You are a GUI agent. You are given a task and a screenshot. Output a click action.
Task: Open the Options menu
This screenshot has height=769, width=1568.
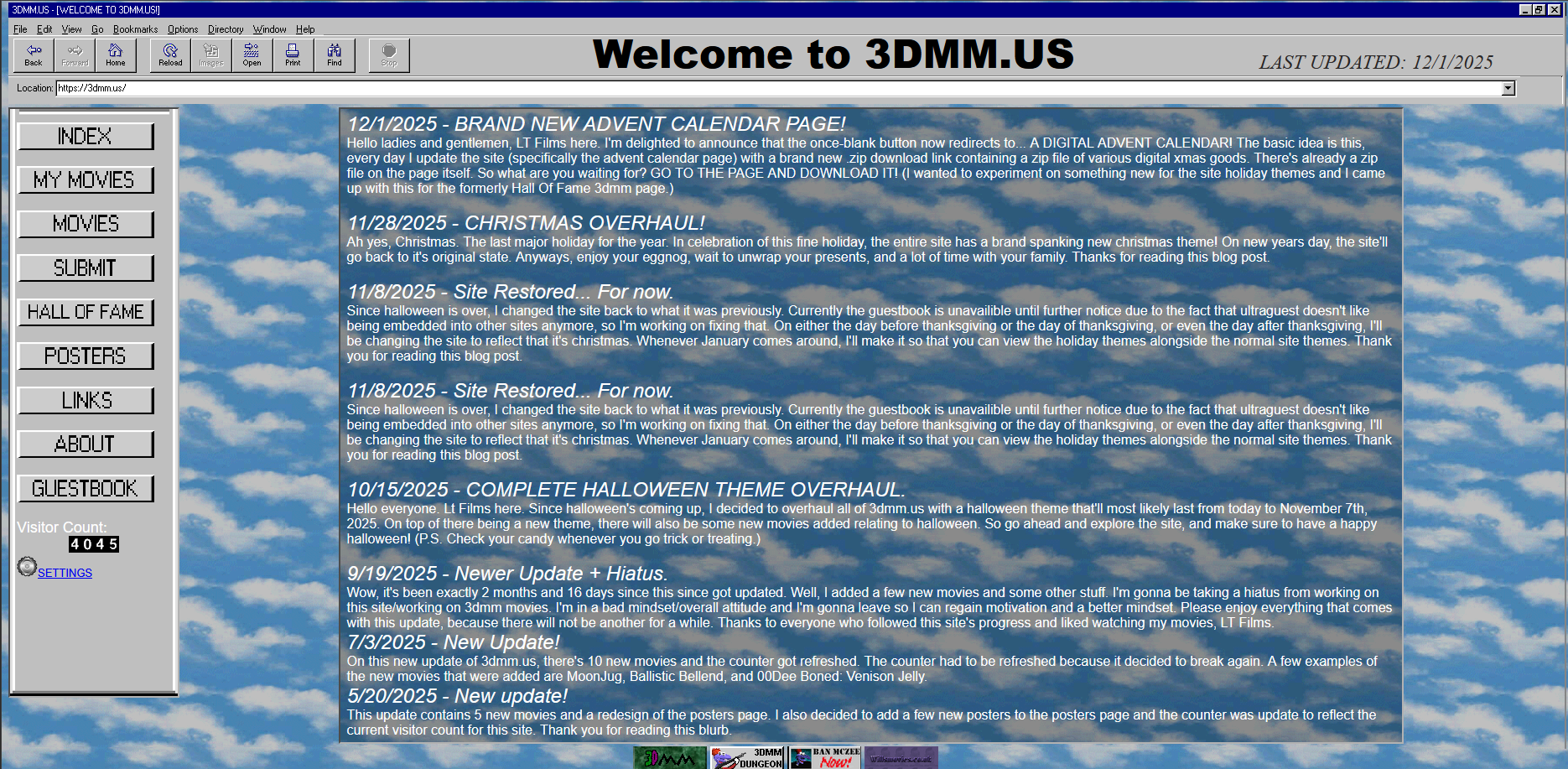click(183, 29)
